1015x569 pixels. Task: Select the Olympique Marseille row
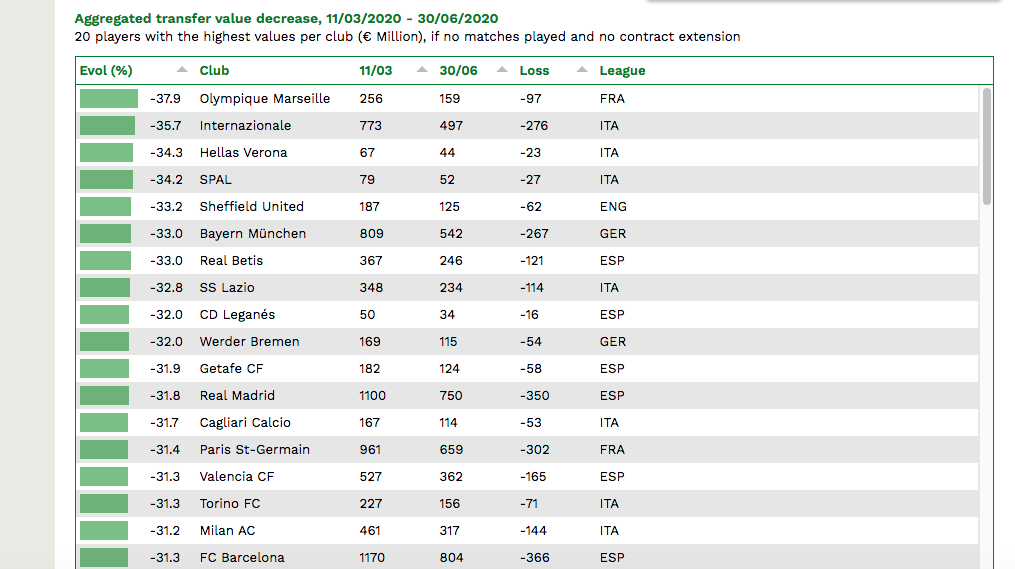528,98
